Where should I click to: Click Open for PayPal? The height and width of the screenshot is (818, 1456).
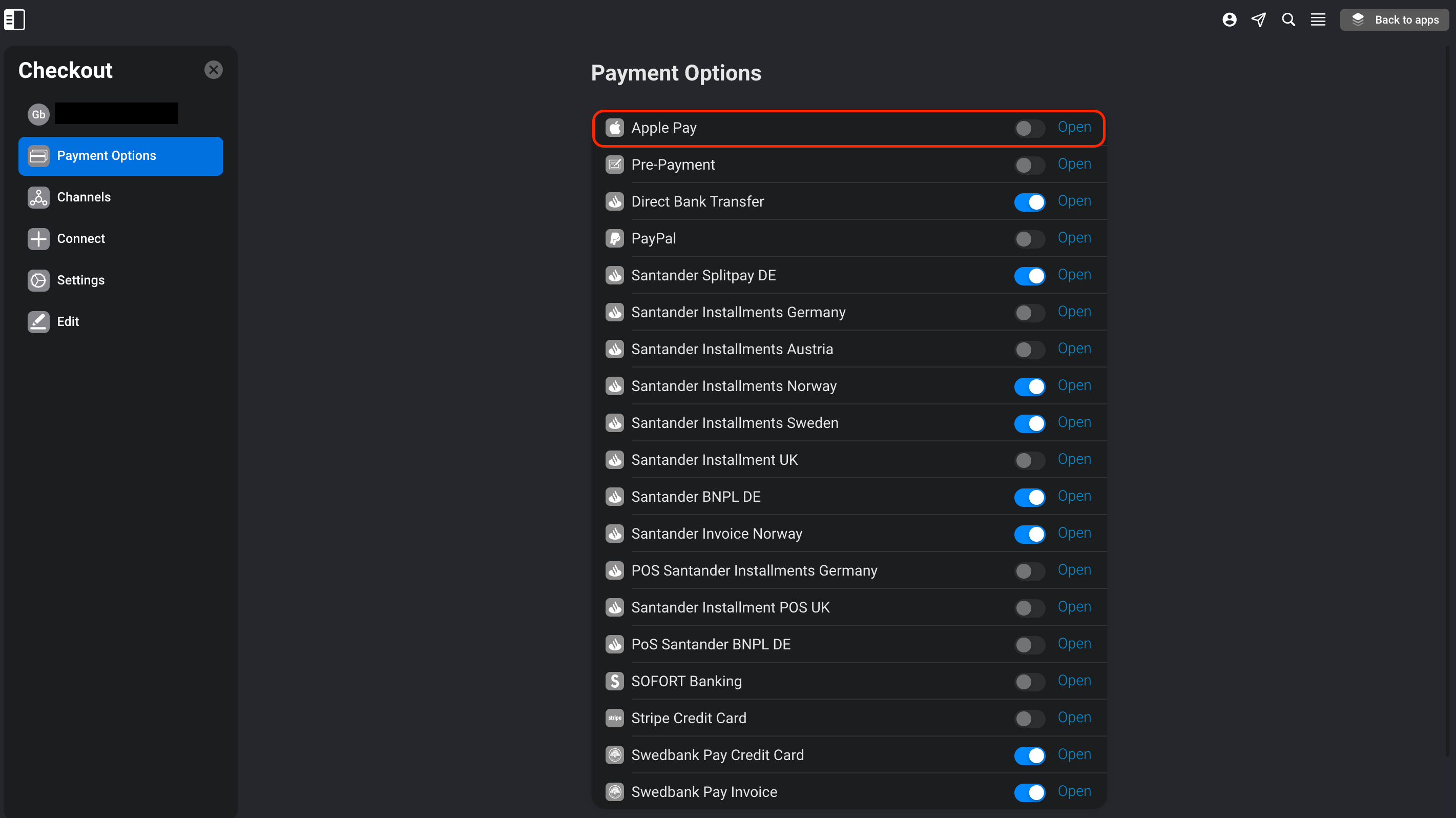1074,238
